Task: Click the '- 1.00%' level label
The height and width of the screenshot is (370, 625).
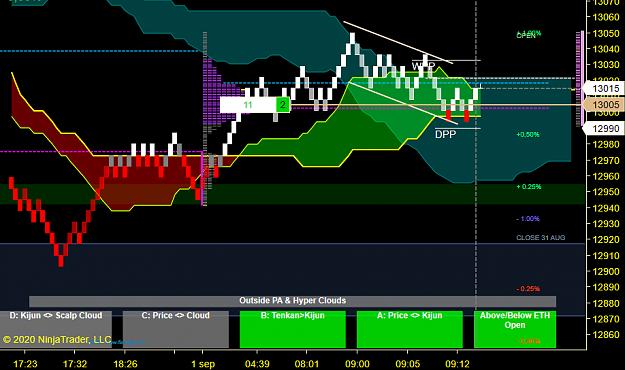Action: coord(528,219)
